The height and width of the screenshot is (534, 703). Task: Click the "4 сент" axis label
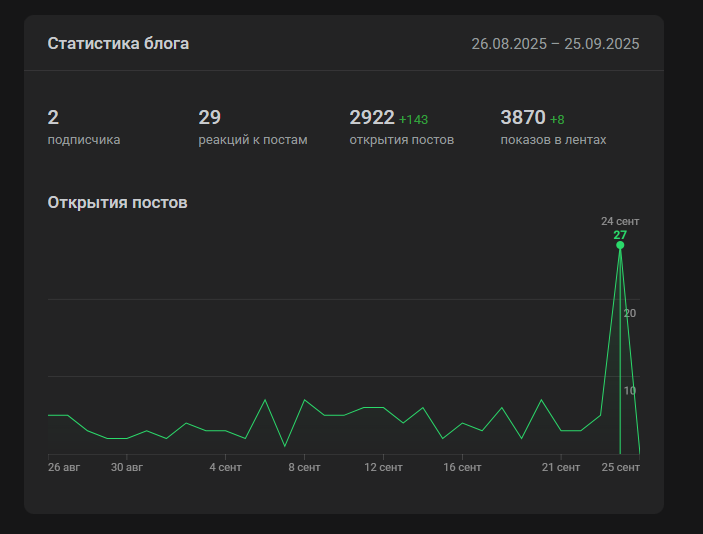tap(225, 467)
